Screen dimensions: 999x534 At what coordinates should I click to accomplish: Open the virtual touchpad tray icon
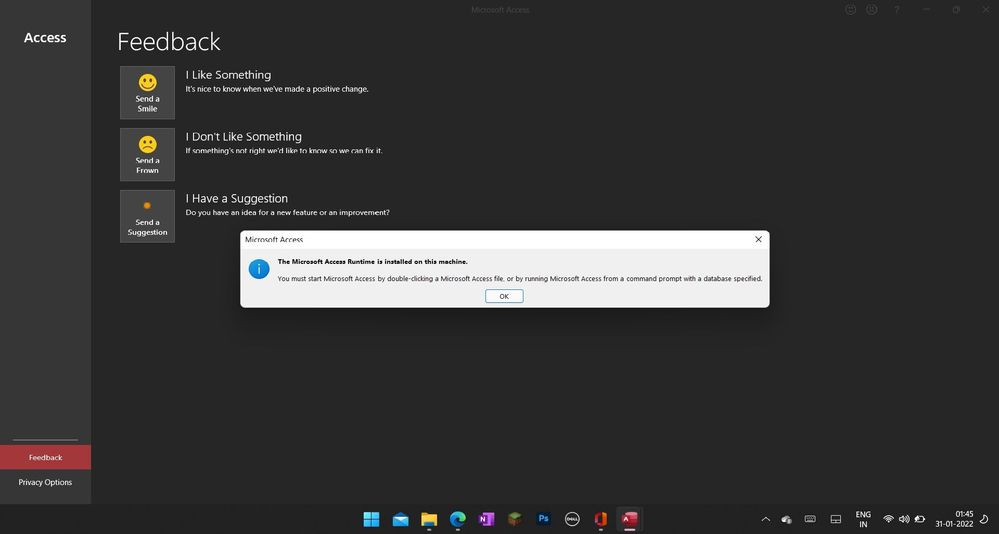tap(835, 519)
